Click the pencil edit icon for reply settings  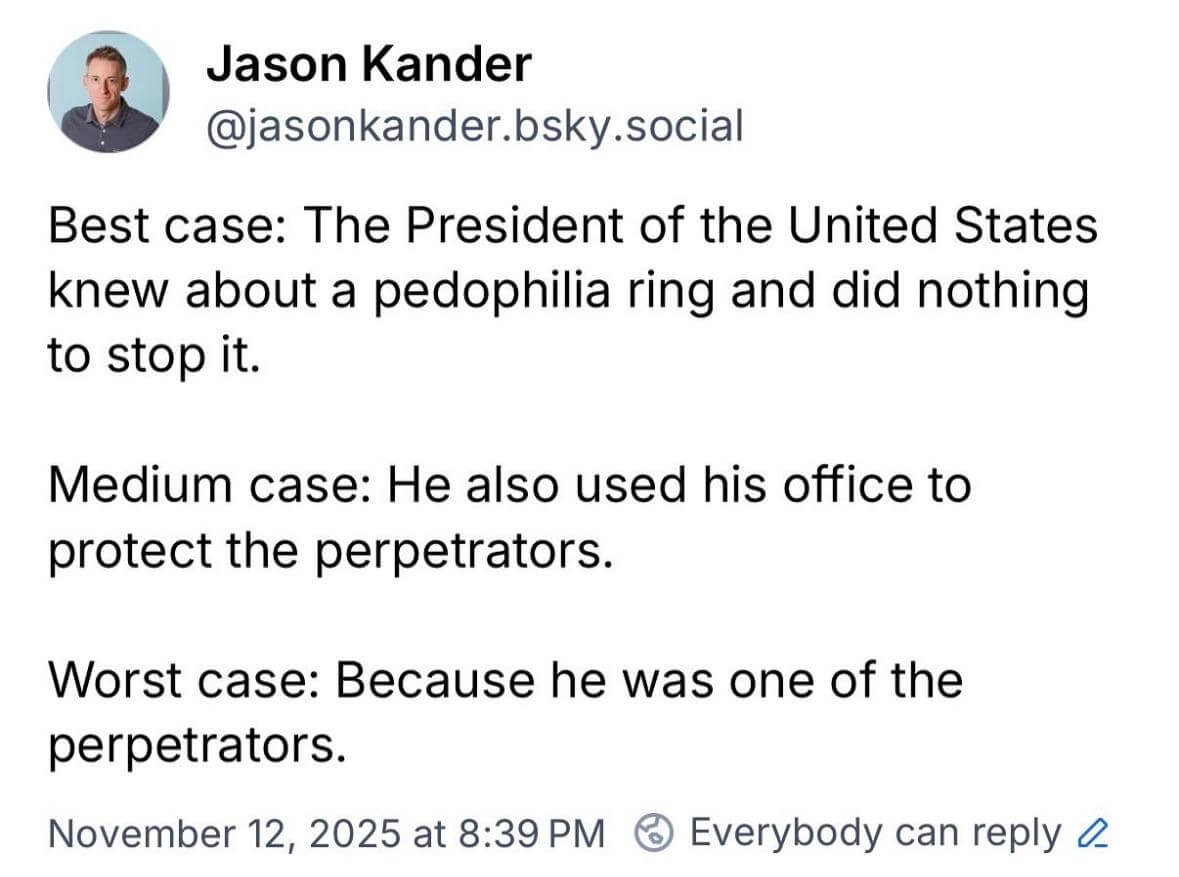coord(1097,831)
